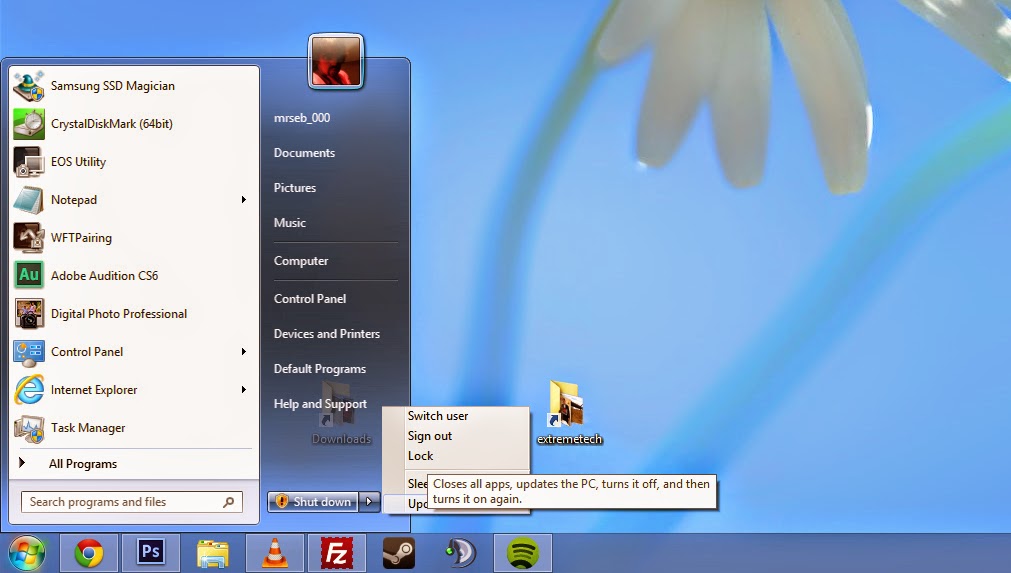The height and width of the screenshot is (573, 1011).
Task: Open TeamSpeak from the taskbar
Action: (x=460, y=553)
